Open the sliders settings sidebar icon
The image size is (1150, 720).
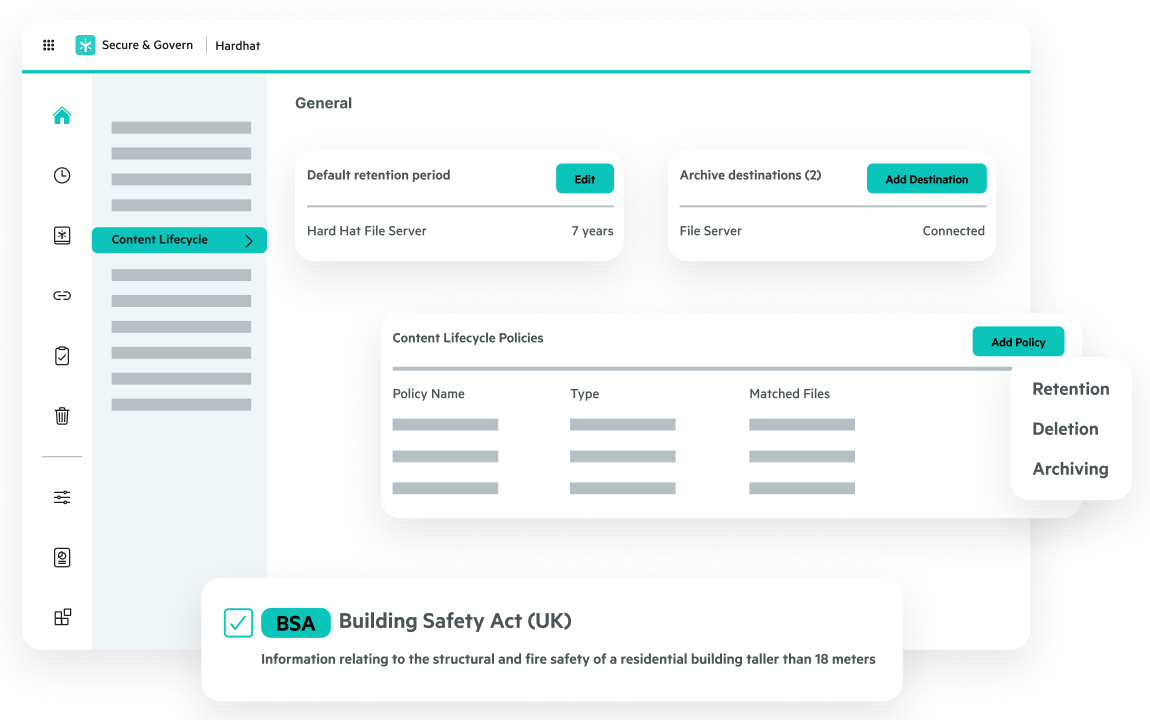tap(62, 497)
